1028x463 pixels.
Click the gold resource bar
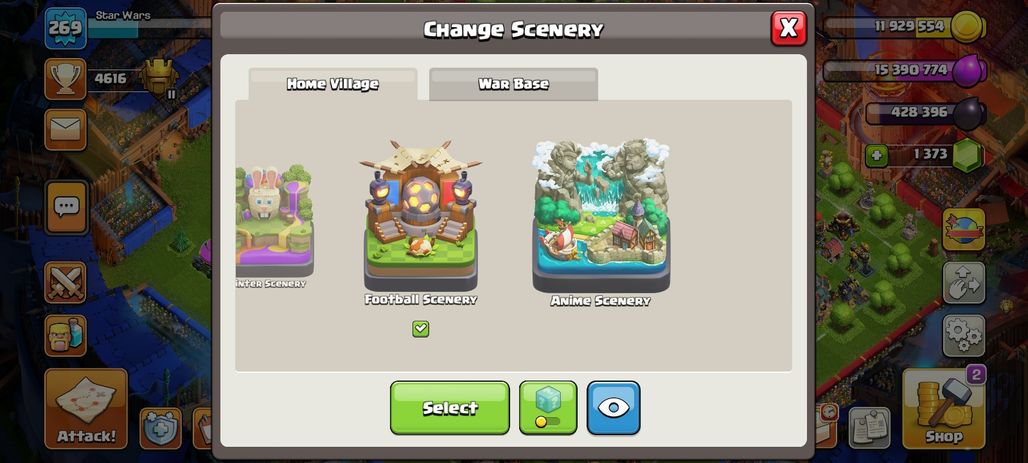(x=905, y=27)
